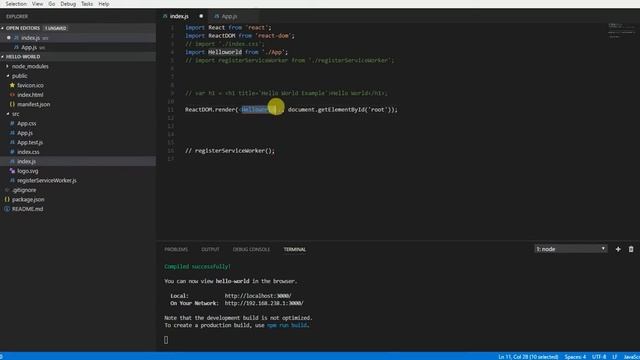
Task: Switch to the Output panel tab
Action: click(x=210, y=249)
